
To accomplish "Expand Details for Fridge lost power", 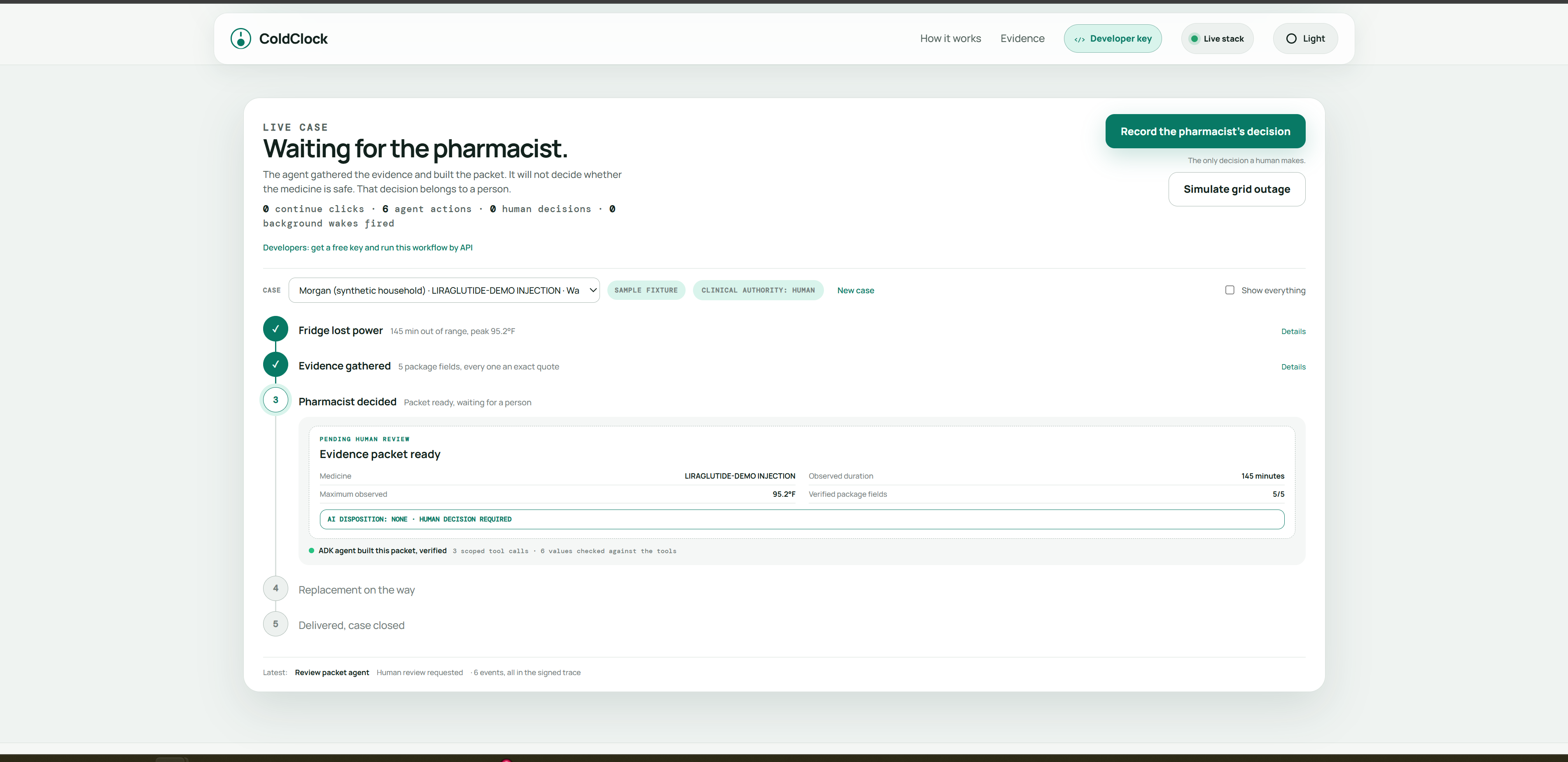I will pos(1293,331).
